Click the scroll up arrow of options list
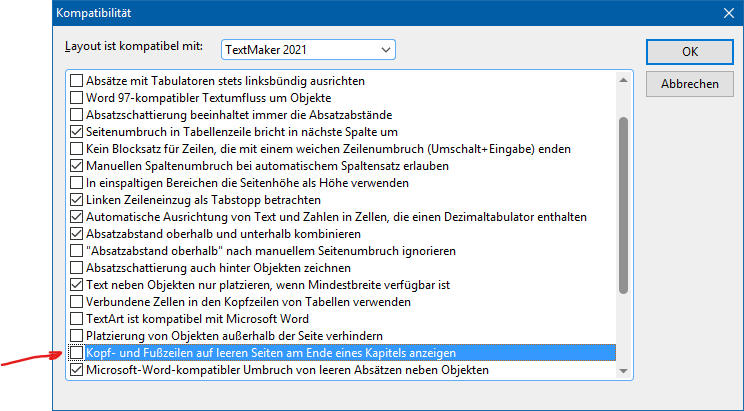The height and width of the screenshot is (411, 744). tap(624, 79)
